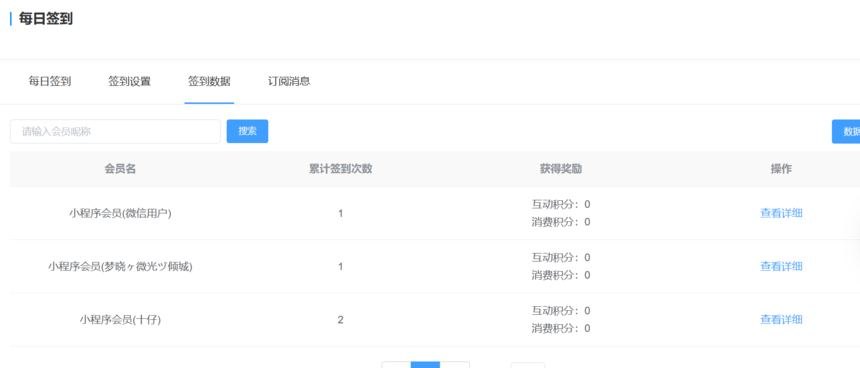Open 查看详细 for 小程序会员(十仔)
860x368 pixels.
point(781,320)
